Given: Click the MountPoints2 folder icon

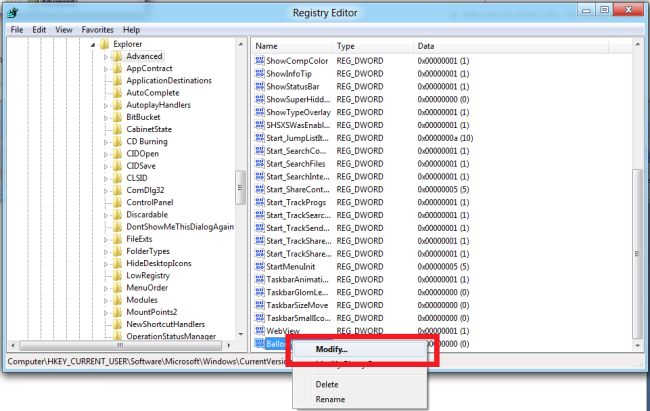Looking at the screenshot, I should [118, 312].
